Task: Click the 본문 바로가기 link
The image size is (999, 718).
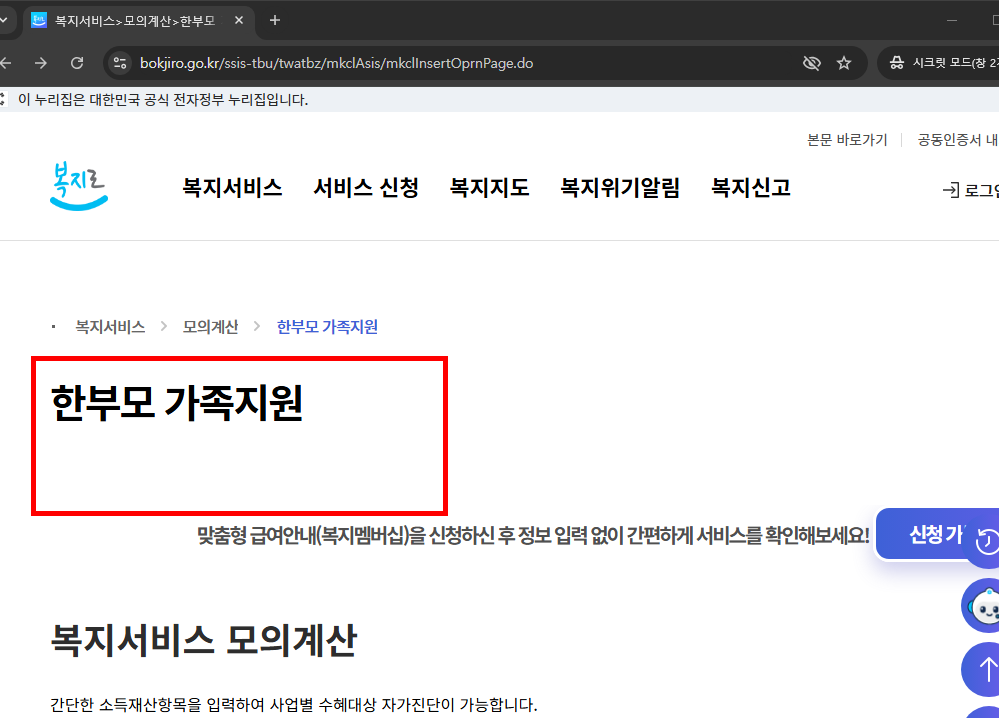Action: 845,140
